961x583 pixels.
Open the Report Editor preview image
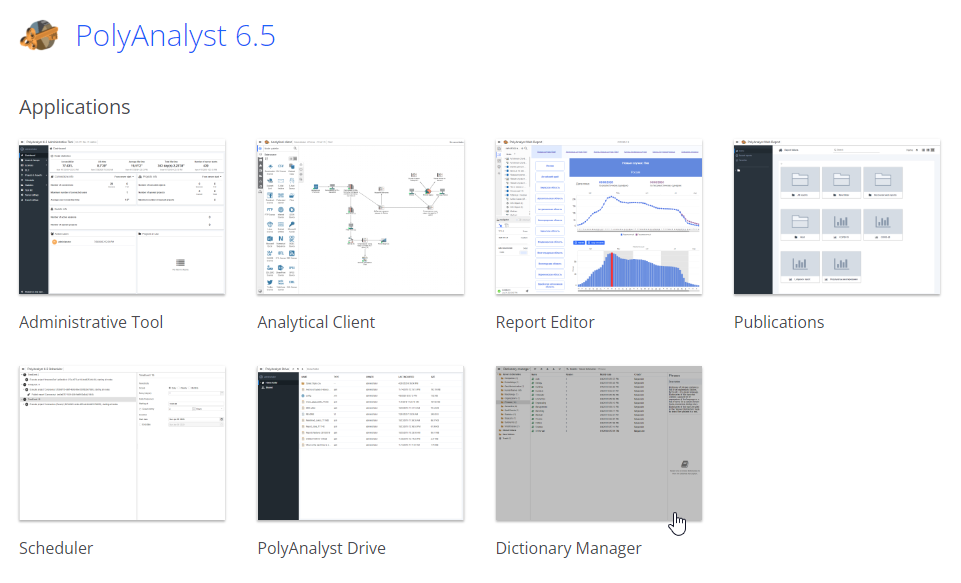(598, 217)
